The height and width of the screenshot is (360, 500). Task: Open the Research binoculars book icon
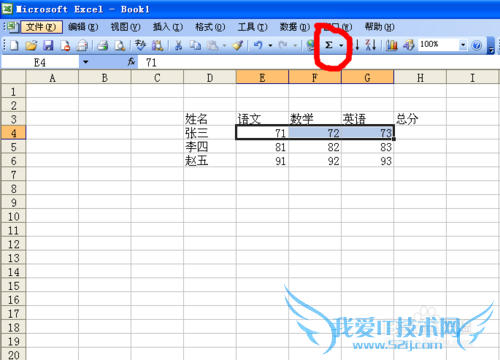click(157, 45)
